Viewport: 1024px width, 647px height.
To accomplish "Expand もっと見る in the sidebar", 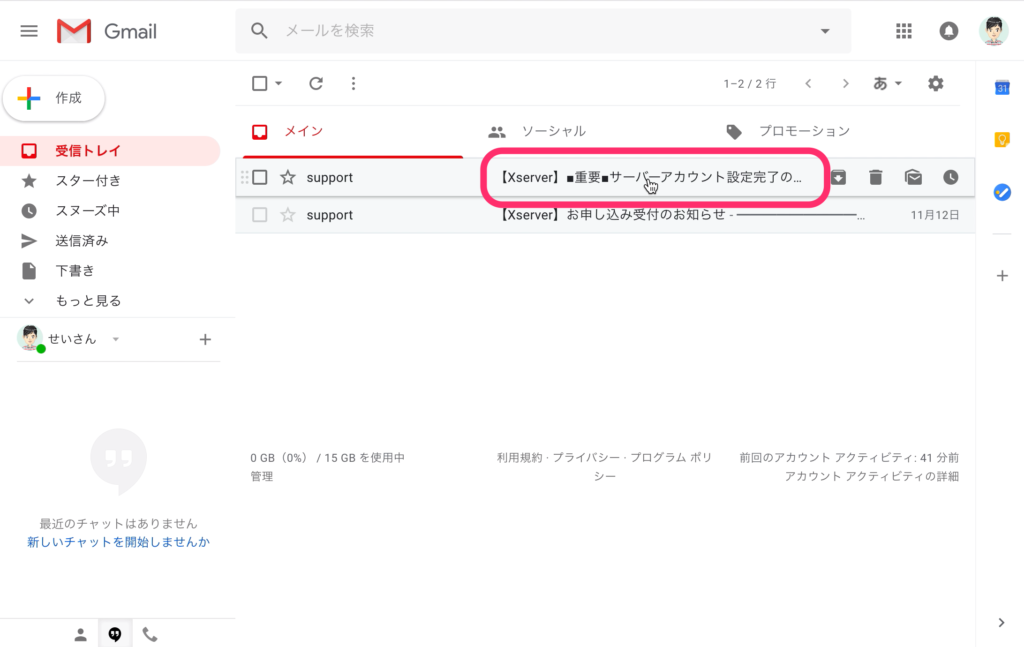I will pyautogui.click(x=85, y=300).
